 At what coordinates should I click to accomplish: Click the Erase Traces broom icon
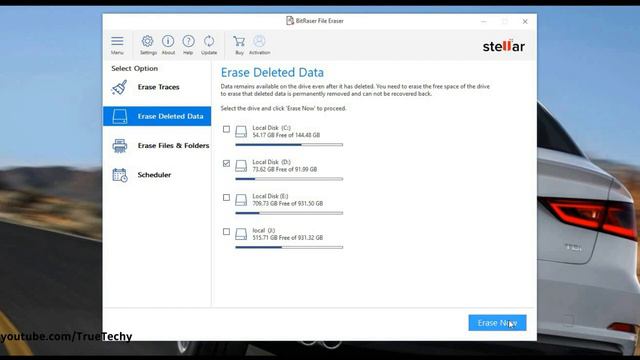point(120,87)
